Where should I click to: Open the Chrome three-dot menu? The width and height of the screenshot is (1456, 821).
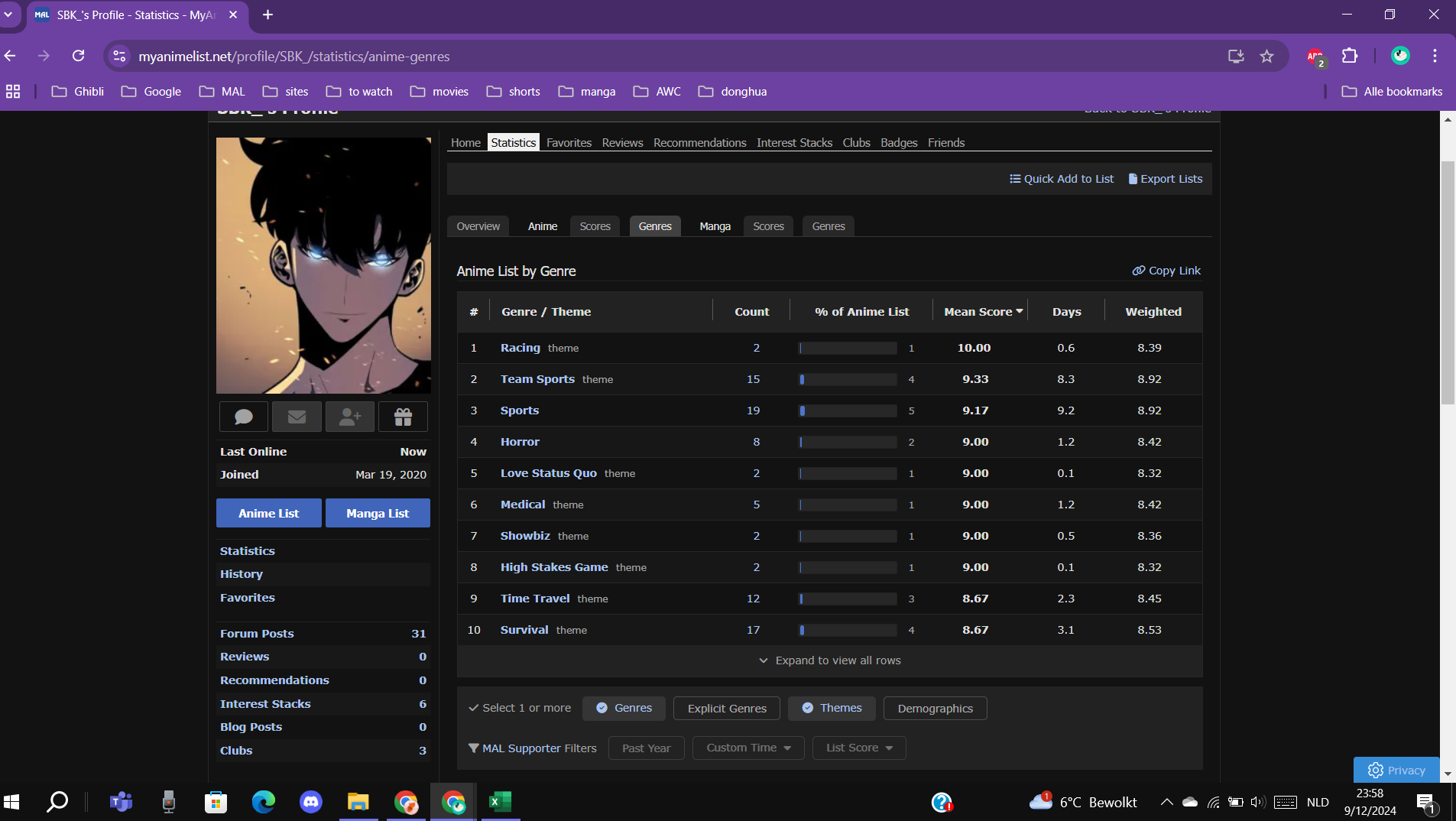coord(1435,56)
